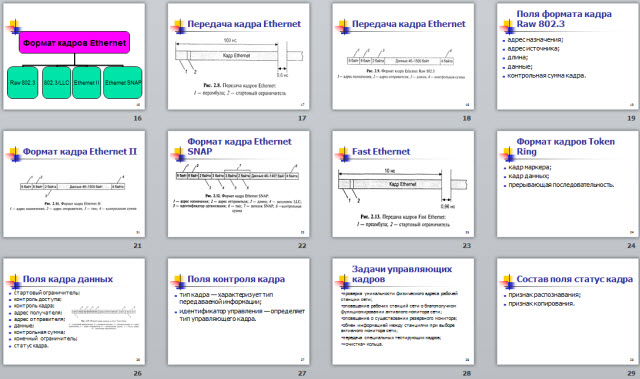Select slide 23 'Fast Ethernet' thumbnail

[403, 184]
